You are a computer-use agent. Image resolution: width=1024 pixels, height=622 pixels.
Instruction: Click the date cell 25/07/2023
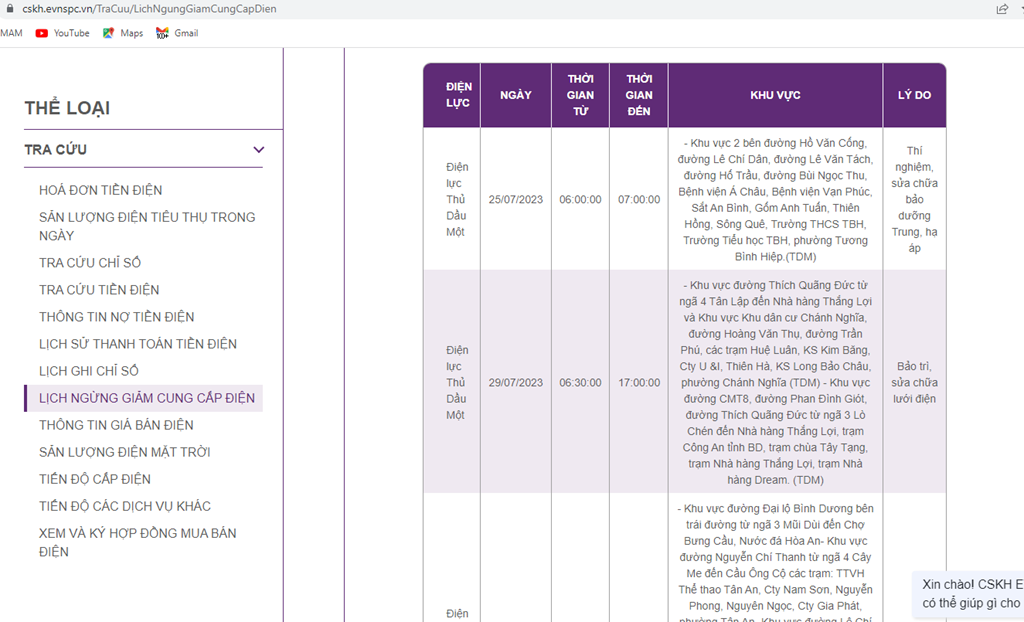[x=516, y=199]
